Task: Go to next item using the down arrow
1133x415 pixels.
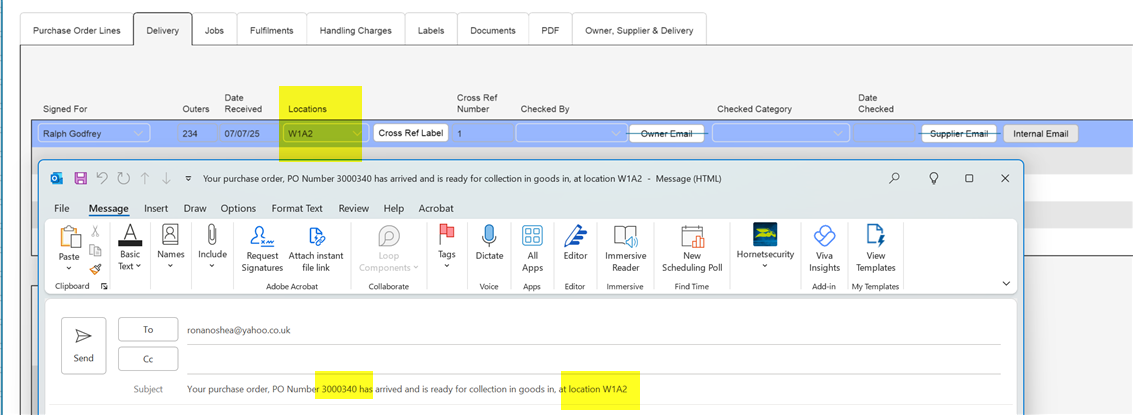Action: (166, 178)
